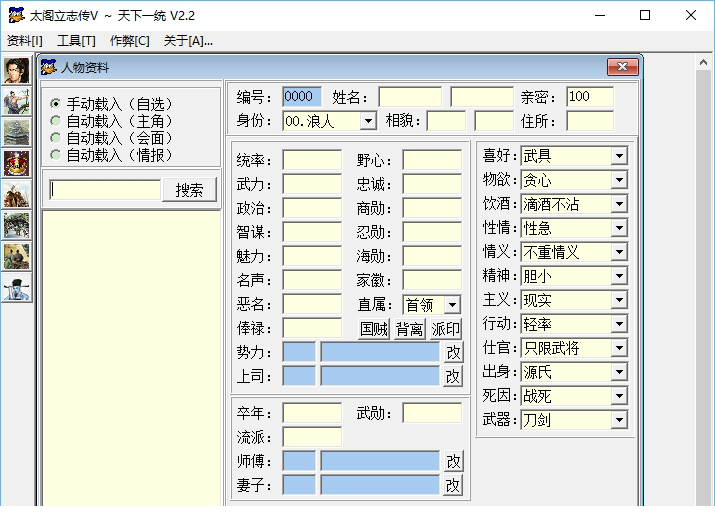Open the archer icon in sidebar
Viewport: 715px width, 526px height.
[16, 101]
